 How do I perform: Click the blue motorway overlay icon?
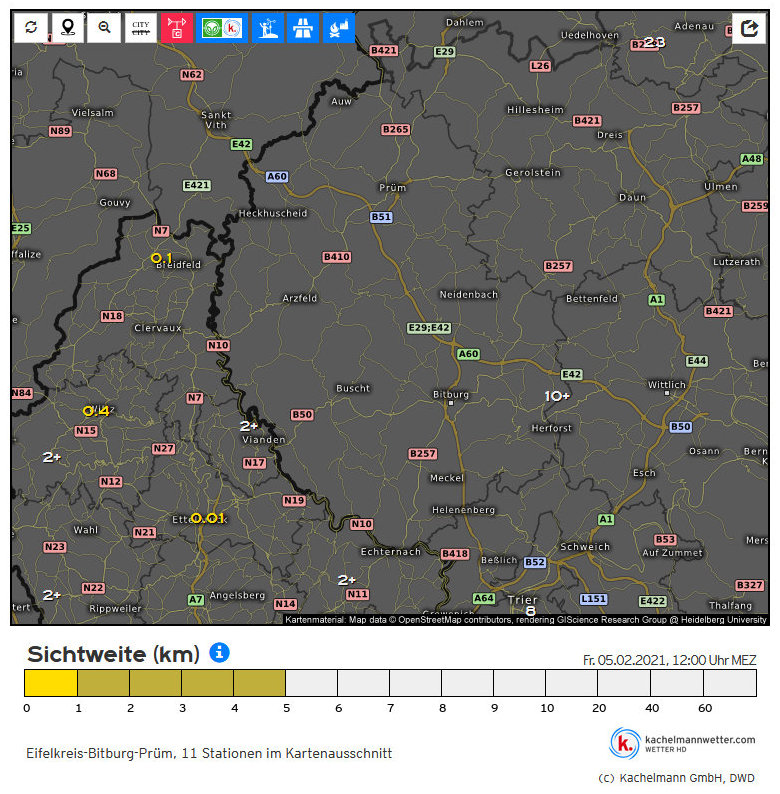[x=303, y=28]
